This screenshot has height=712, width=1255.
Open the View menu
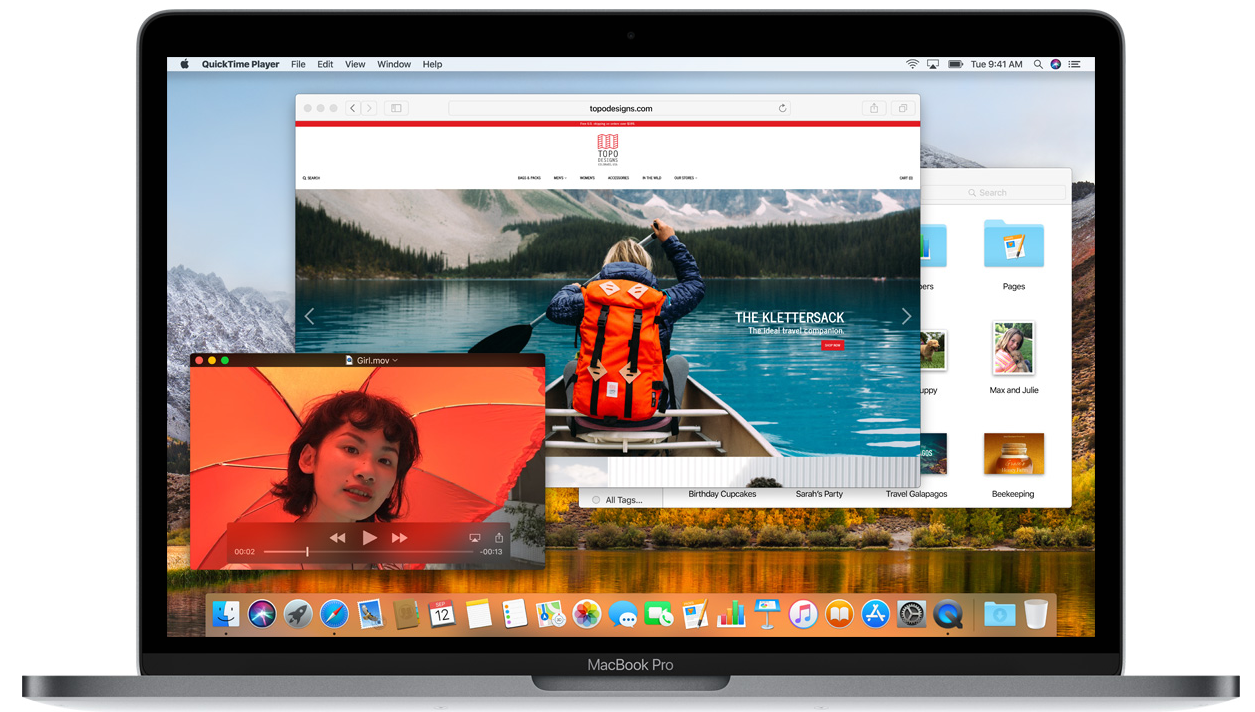coord(355,64)
